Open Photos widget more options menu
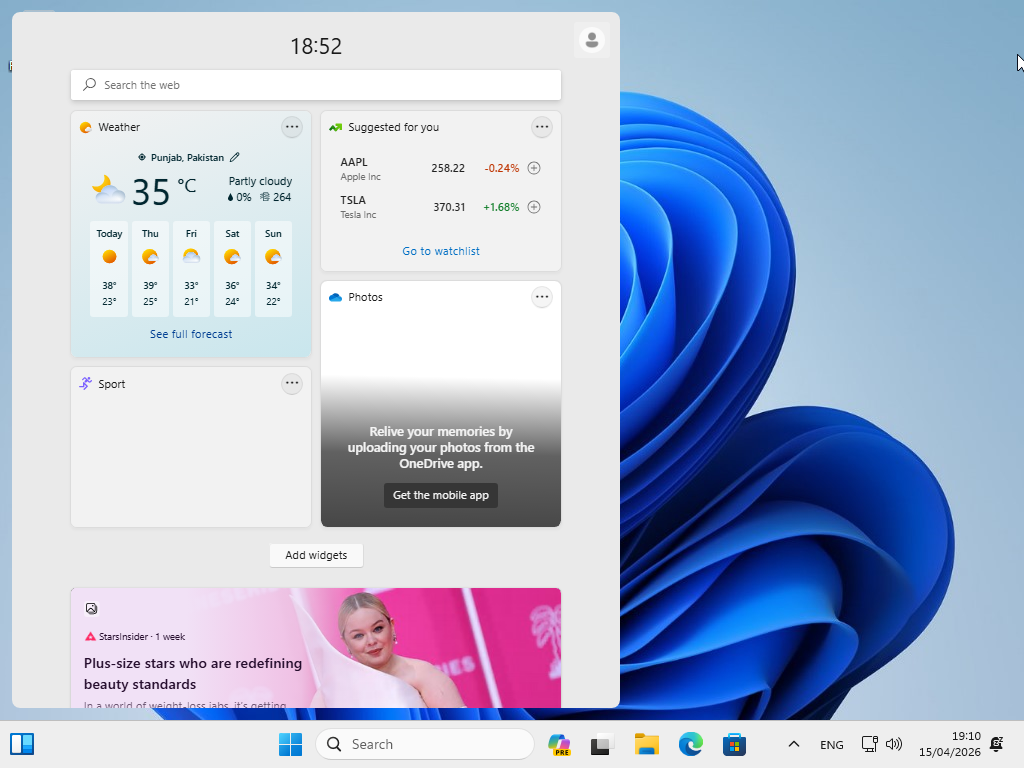Image resolution: width=1024 pixels, height=768 pixels. [541, 297]
